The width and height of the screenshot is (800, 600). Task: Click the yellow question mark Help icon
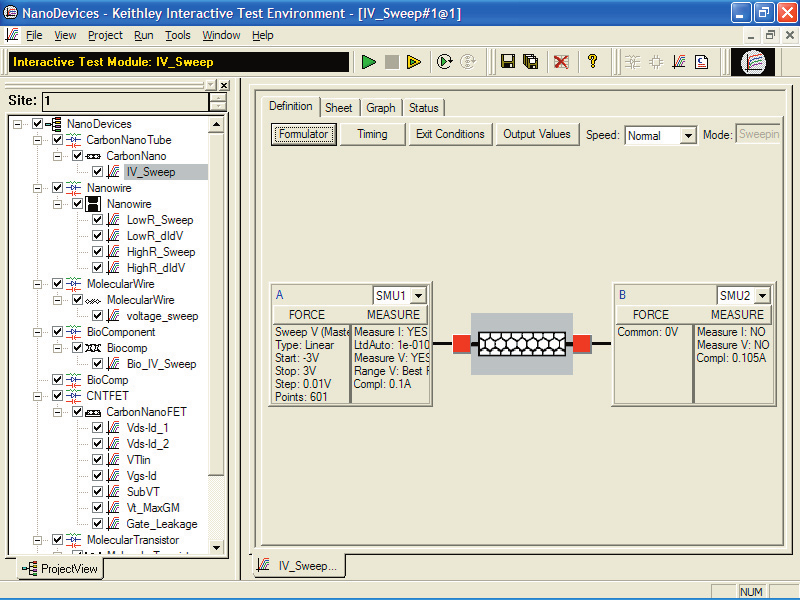[592, 62]
